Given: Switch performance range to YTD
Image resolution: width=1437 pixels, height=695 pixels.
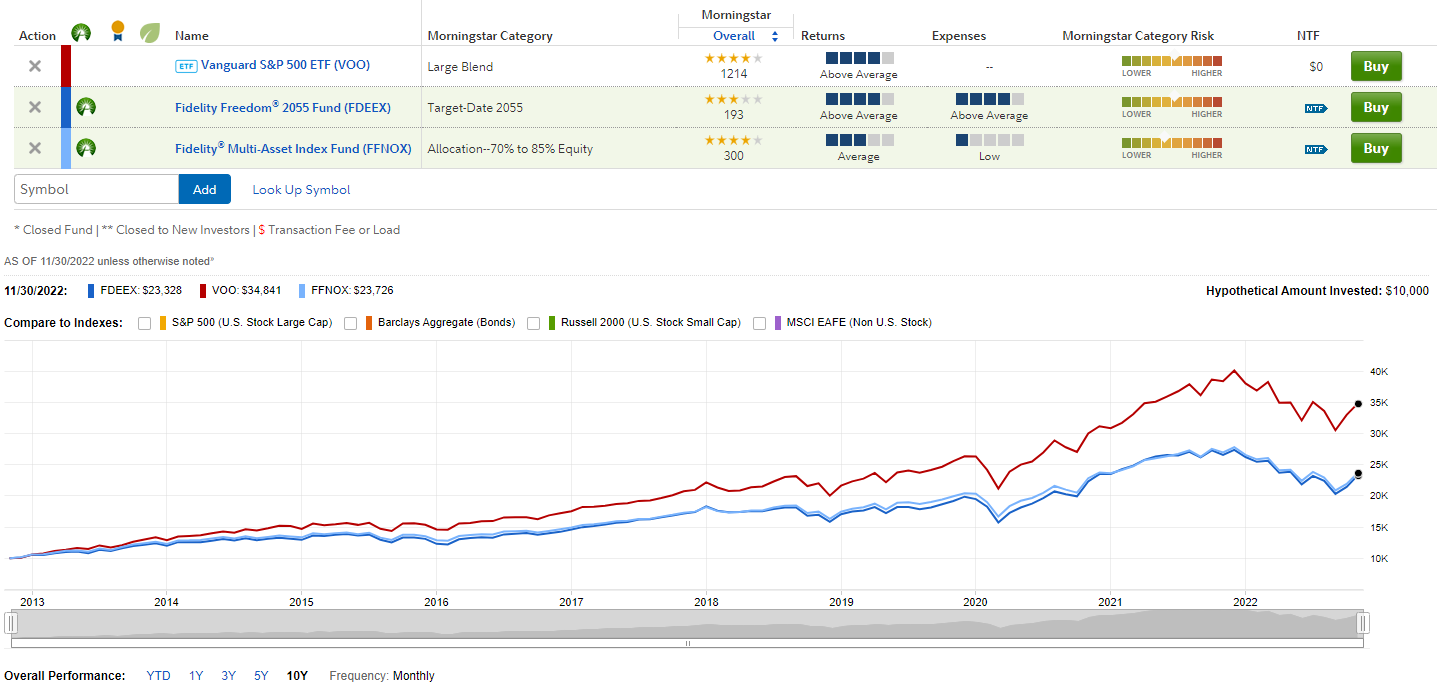Looking at the screenshot, I should pos(158,676).
